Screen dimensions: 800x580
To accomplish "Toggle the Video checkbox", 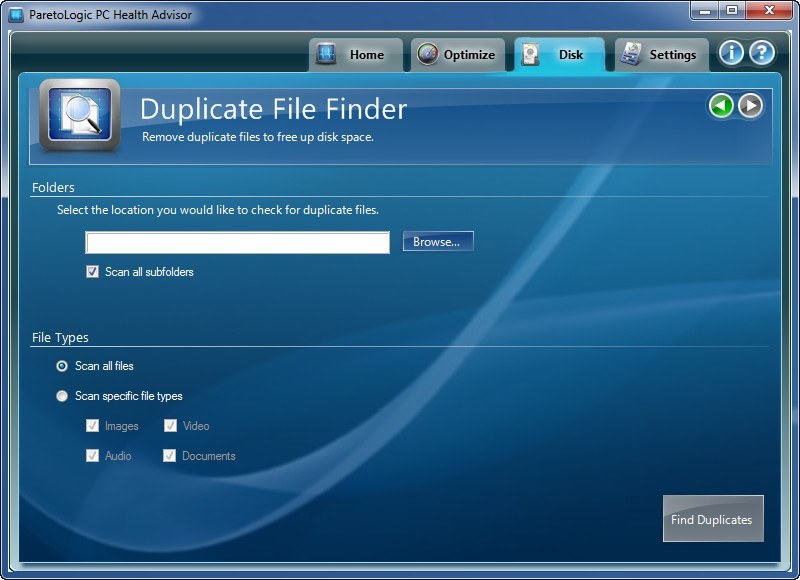I will pos(170,425).
